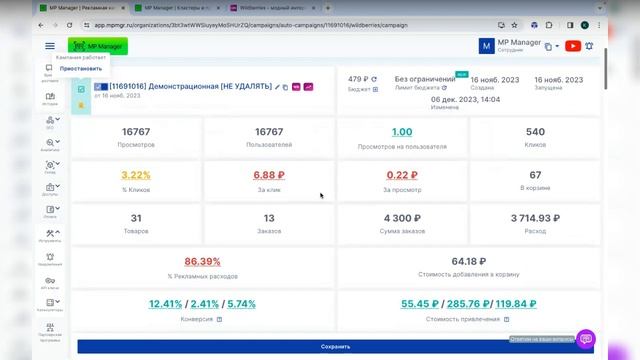Open the browser three-dot menu
Screen dimensions: 640x360
click(599, 25)
